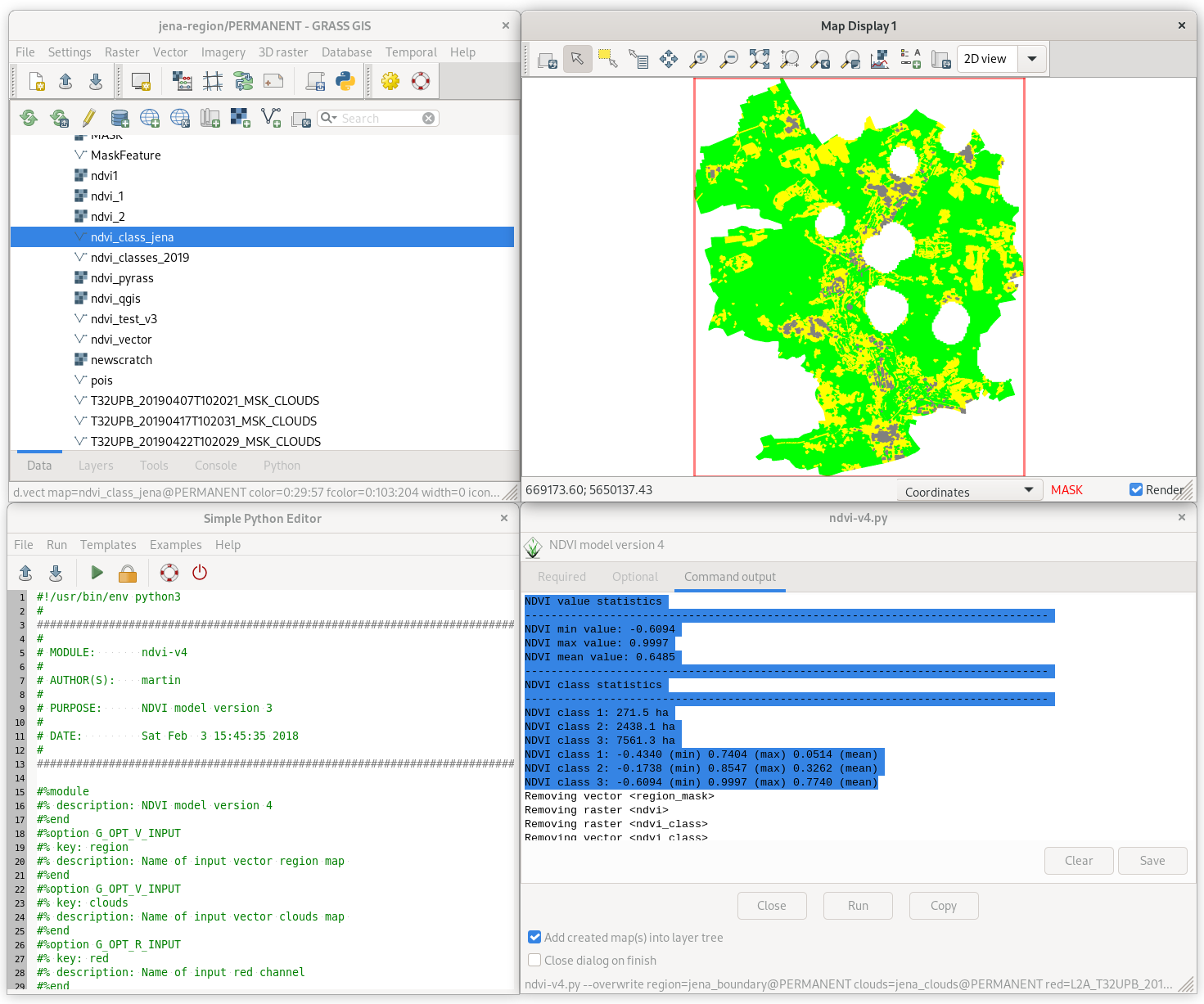Save current workspace icon
Image resolution: width=1204 pixels, height=1004 pixels.
[96, 81]
